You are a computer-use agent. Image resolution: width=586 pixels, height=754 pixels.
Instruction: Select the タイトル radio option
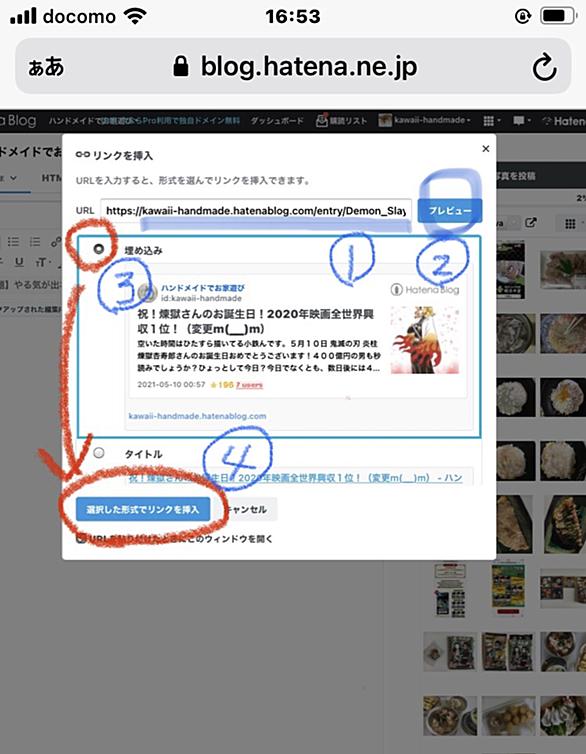(x=99, y=452)
